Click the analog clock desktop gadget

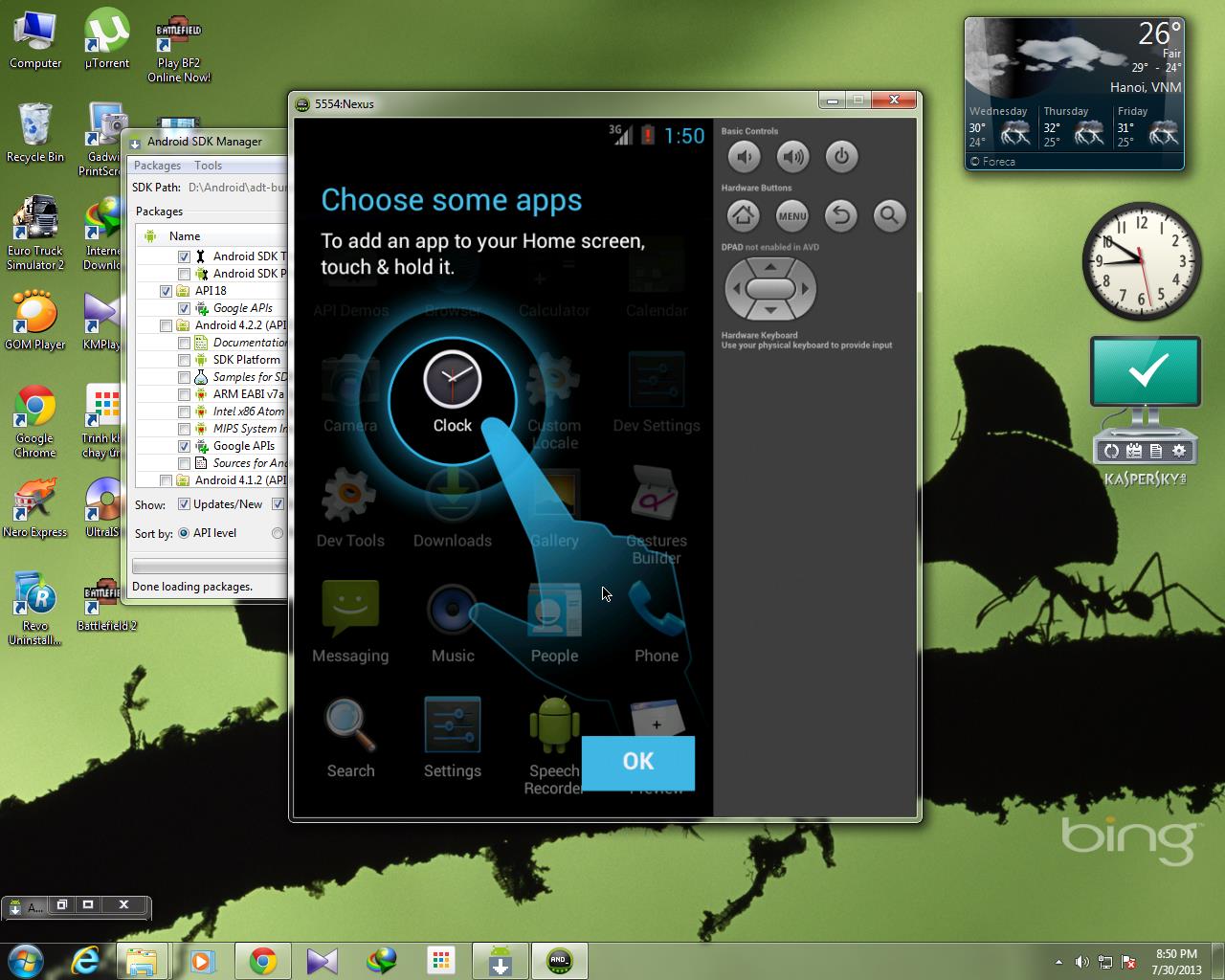point(1141,260)
